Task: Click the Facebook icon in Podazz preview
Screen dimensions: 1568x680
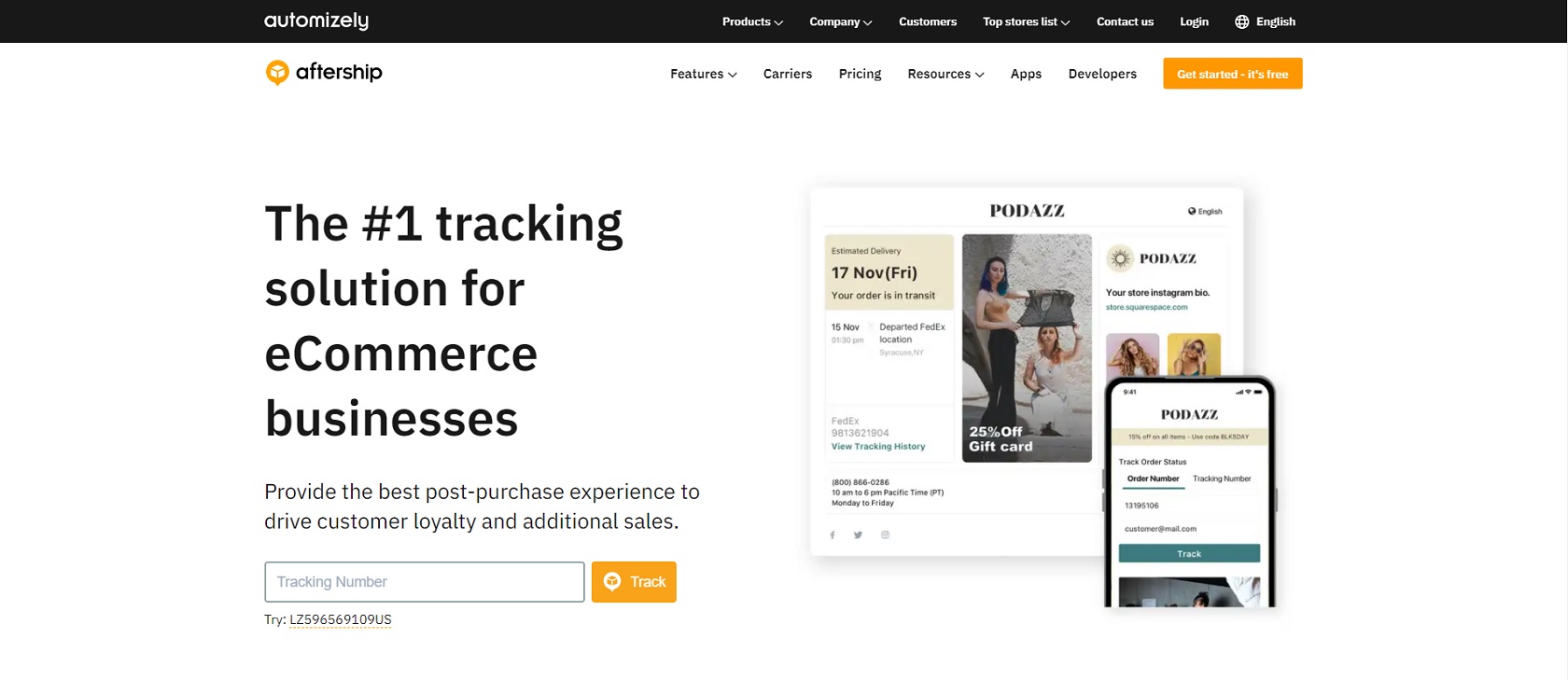Action: (833, 535)
